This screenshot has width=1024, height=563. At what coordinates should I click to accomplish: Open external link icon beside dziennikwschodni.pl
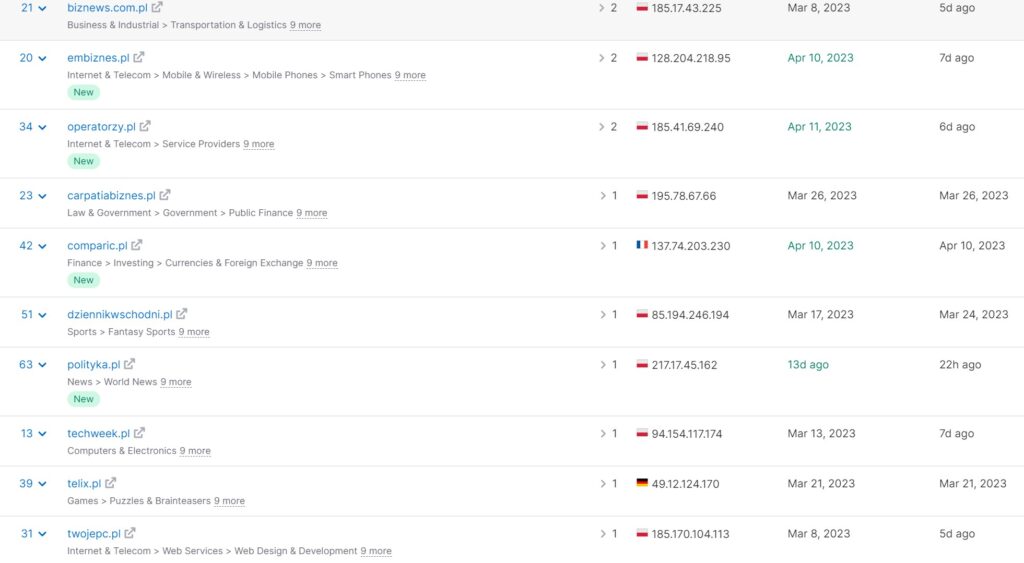[182, 314]
